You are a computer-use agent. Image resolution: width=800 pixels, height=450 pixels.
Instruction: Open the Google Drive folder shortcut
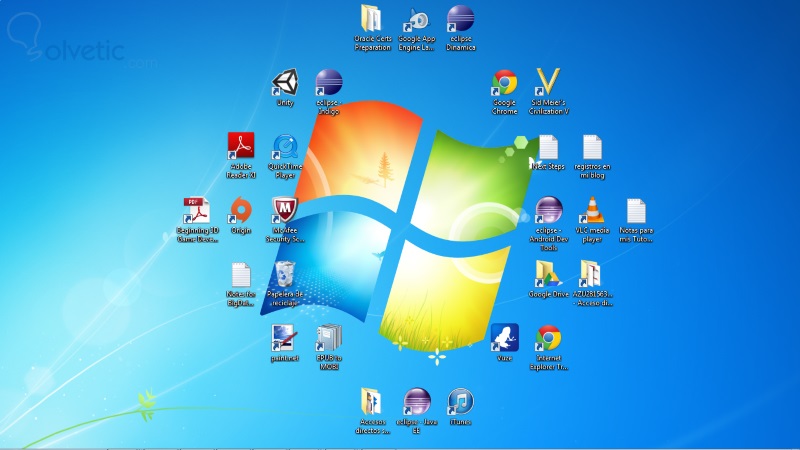[548, 280]
